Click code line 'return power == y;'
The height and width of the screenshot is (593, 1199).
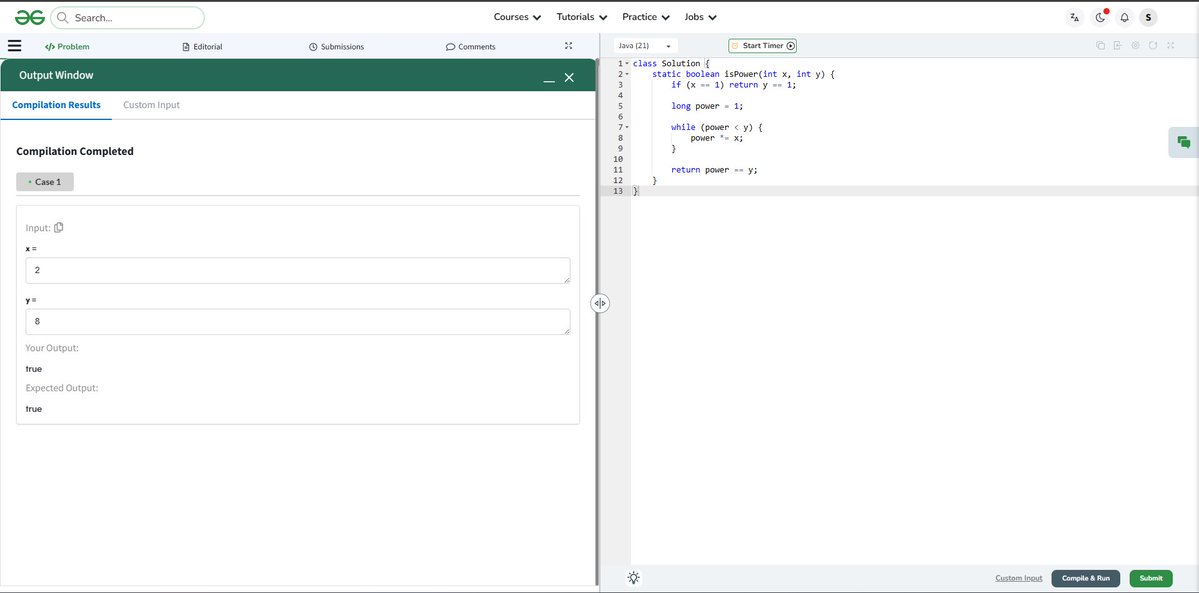(714, 170)
